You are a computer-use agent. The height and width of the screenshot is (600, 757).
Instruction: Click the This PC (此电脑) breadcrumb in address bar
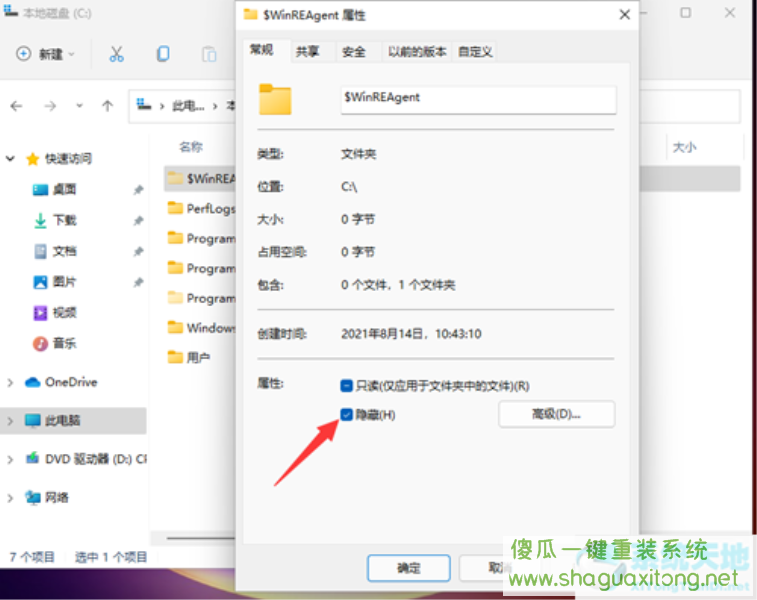(x=188, y=106)
